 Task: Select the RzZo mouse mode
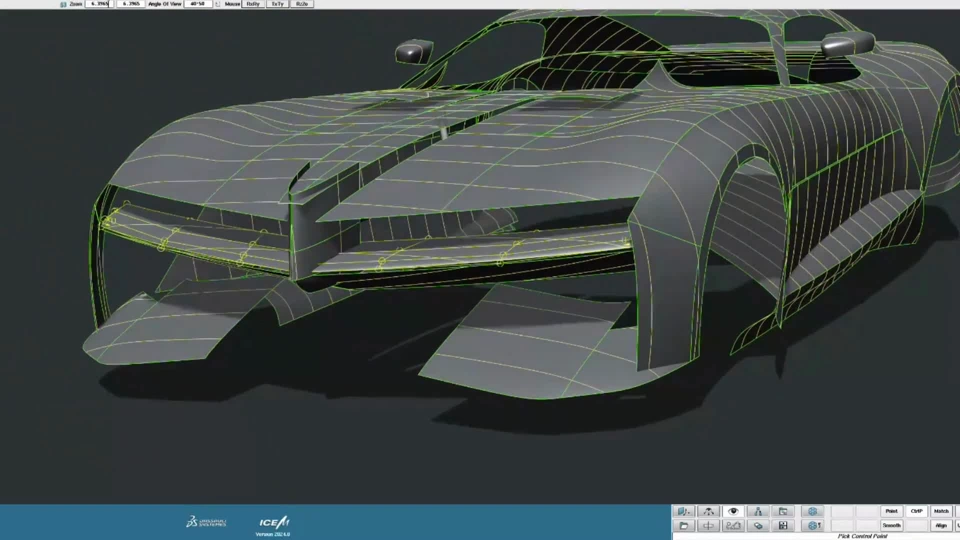click(x=302, y=4)
